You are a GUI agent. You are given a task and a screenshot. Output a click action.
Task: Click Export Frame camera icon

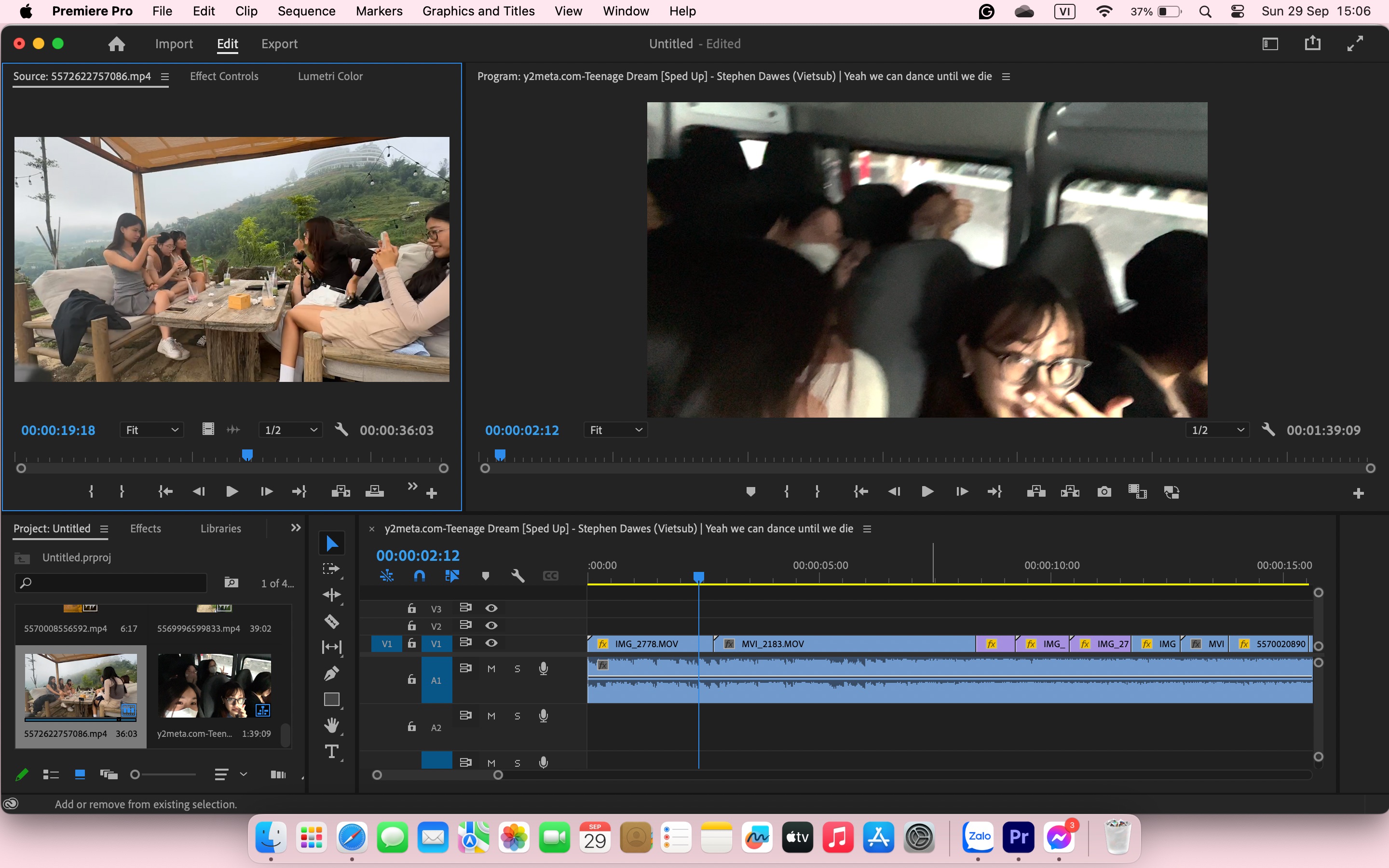(x=1104, y=492)
